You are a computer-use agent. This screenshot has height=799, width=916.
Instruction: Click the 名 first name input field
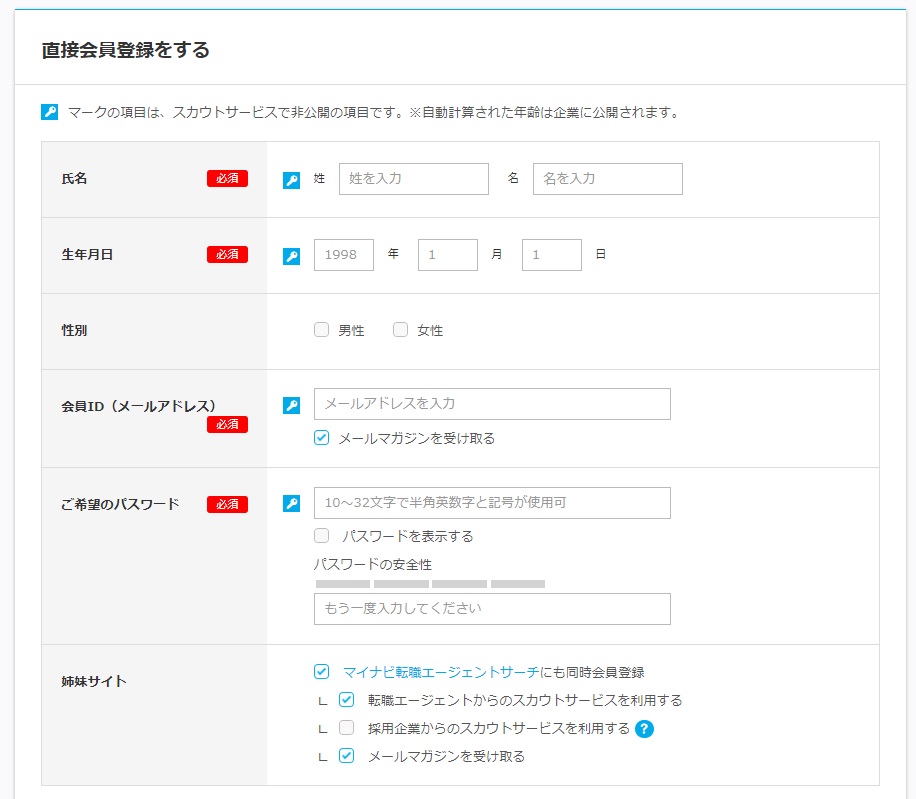point(607,179)
